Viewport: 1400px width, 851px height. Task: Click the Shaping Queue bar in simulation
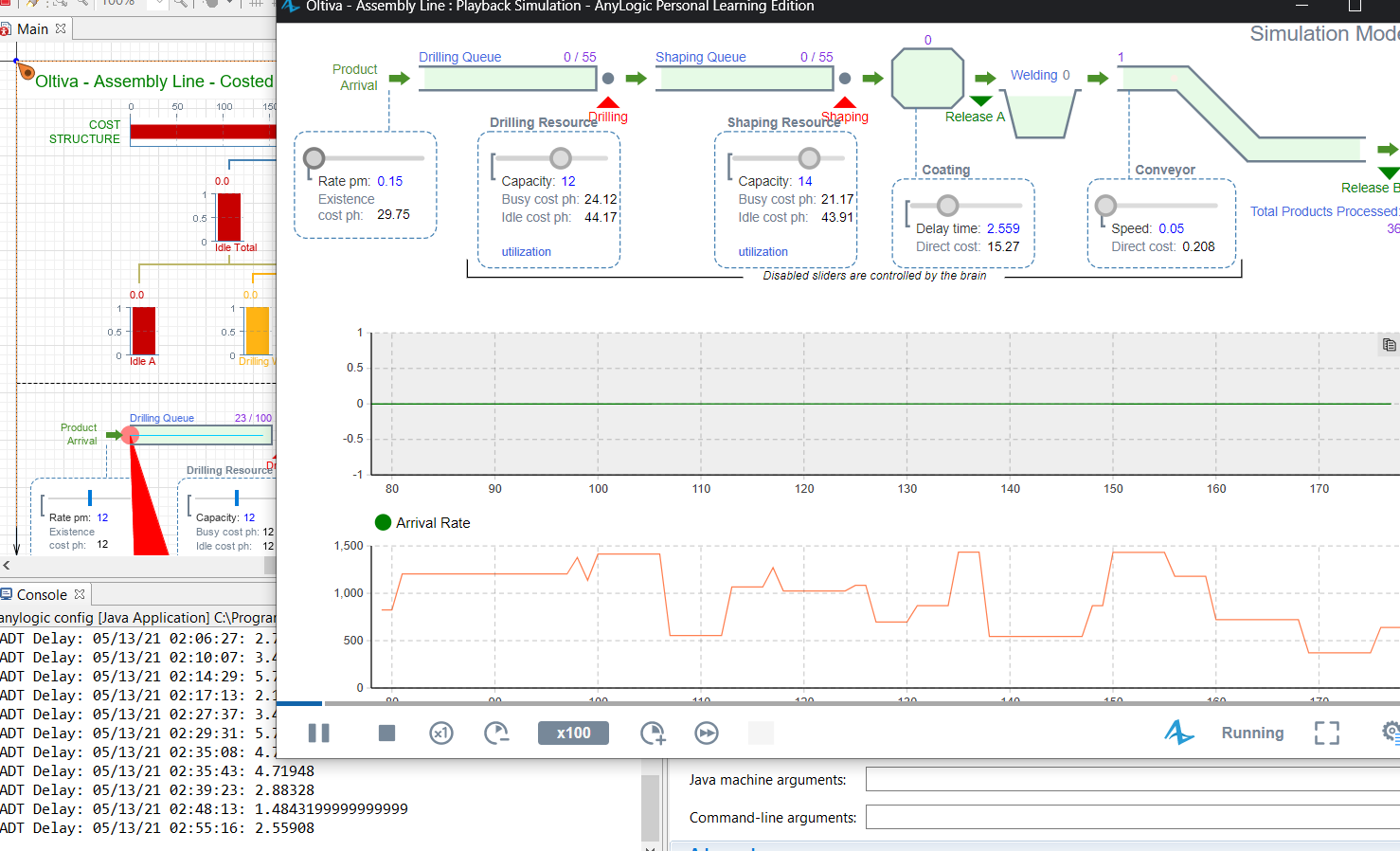[744, 78]
